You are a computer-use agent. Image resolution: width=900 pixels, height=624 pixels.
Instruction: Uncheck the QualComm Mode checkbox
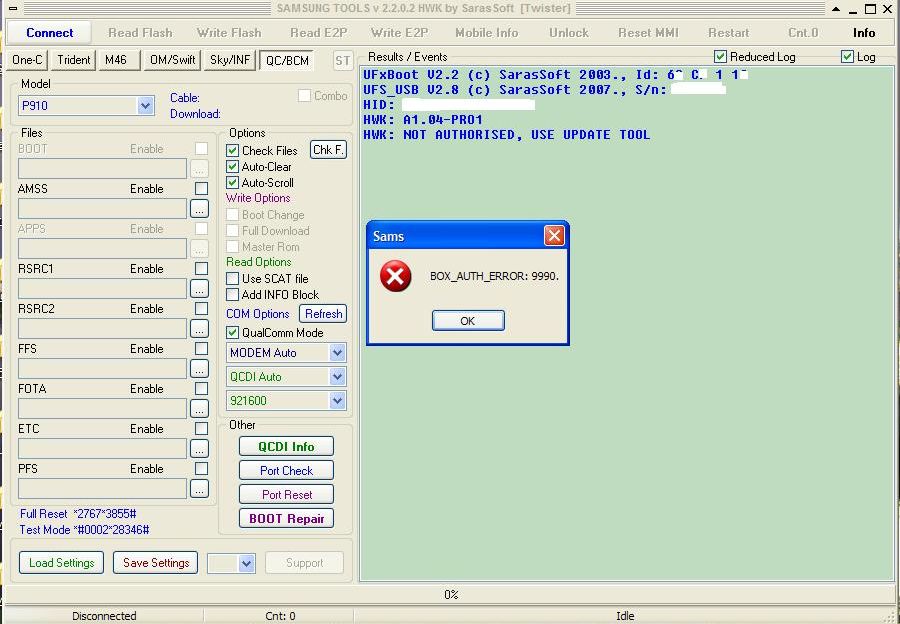[232, 332]
